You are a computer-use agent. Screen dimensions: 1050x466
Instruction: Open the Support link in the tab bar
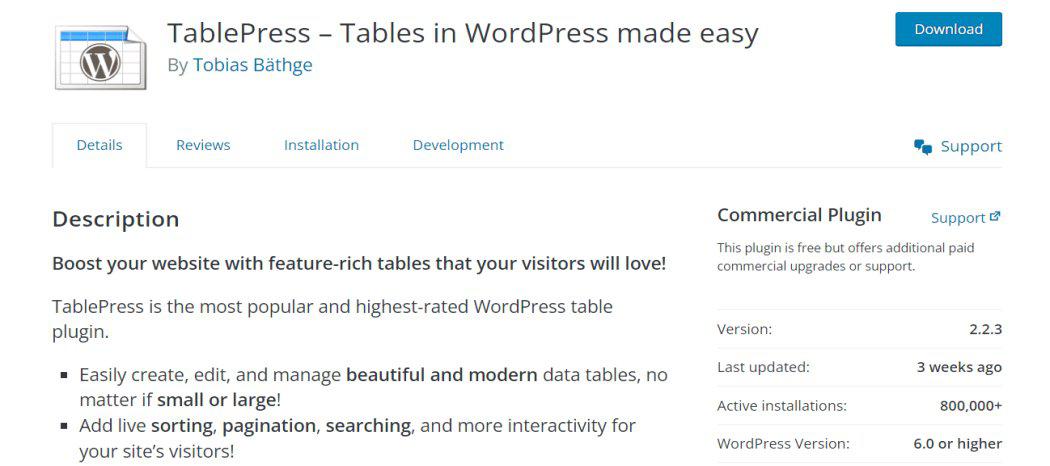tap(970, 146)
